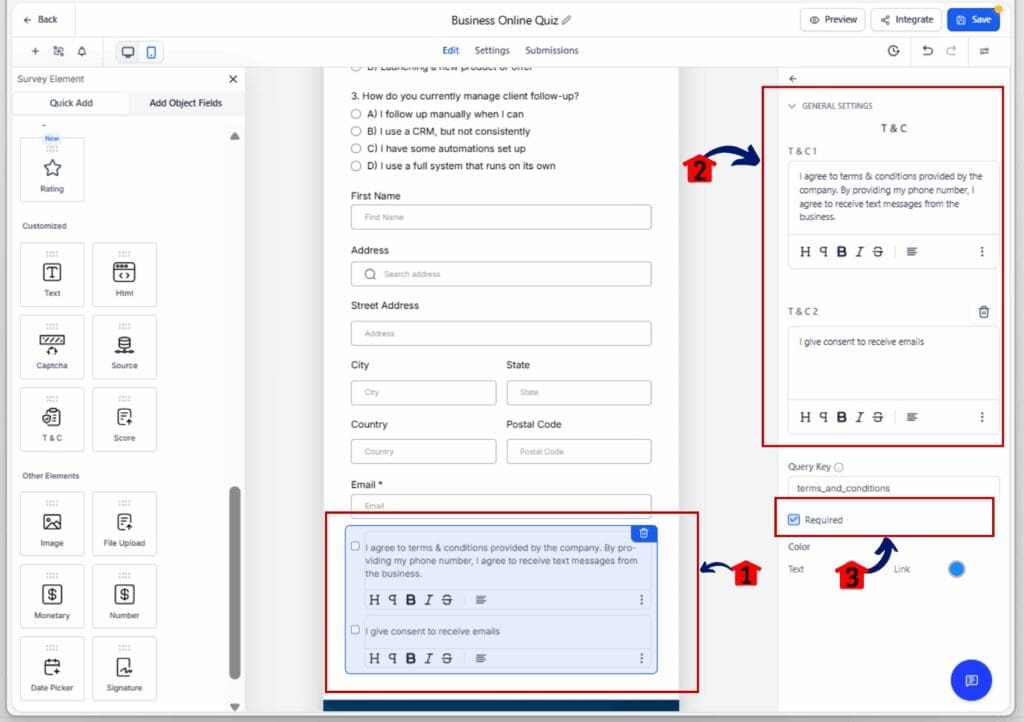The width and height of the screenshot is (1024, 722).
Task: Open more options in T & C 1 toolbar
Action: pos(982,252)
